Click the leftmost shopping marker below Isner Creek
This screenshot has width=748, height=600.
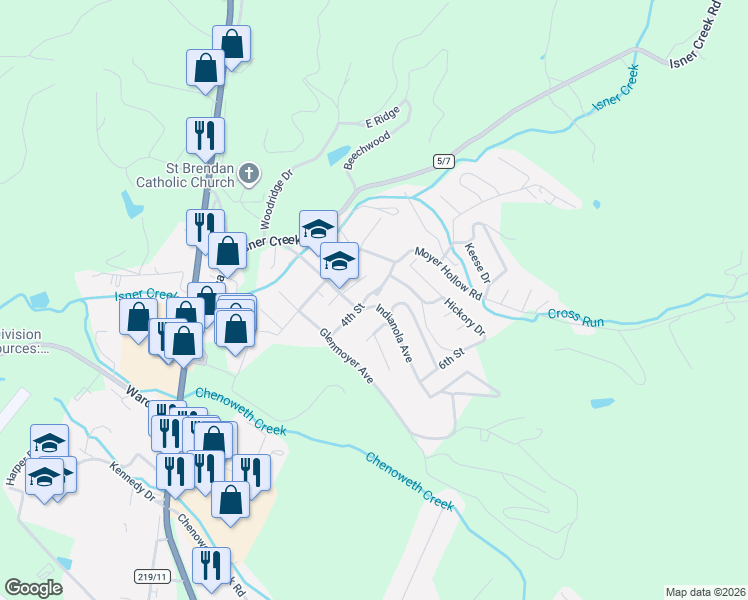(138, 321)
